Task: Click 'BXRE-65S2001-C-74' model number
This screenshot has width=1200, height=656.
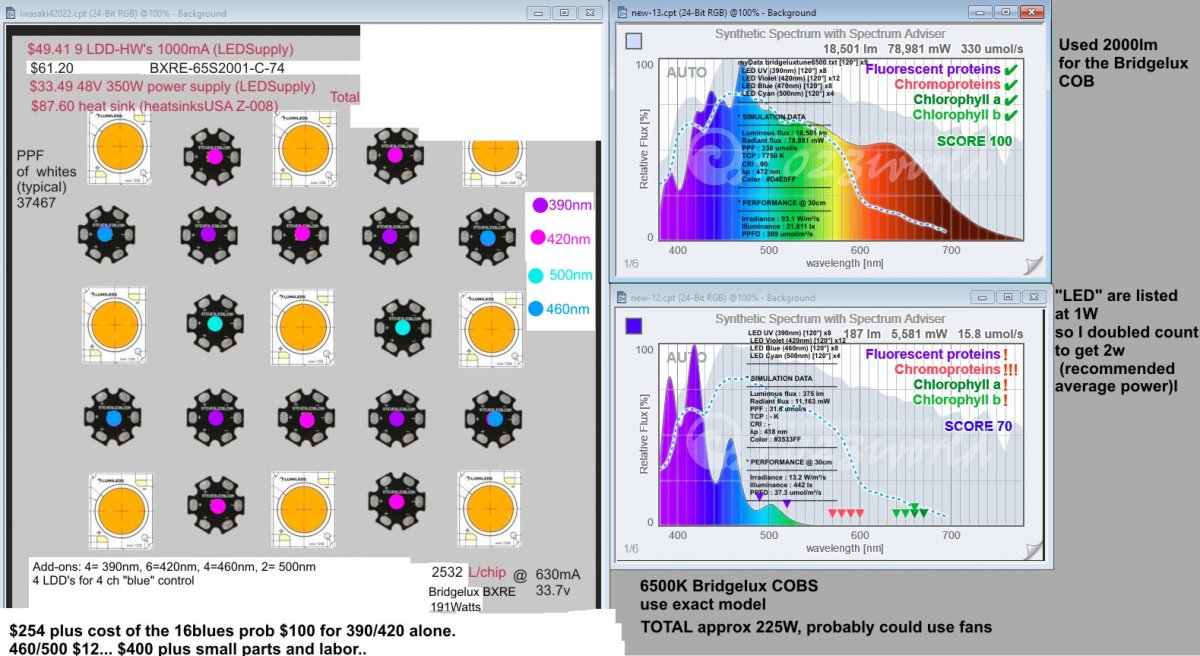Action: [217, 68]
